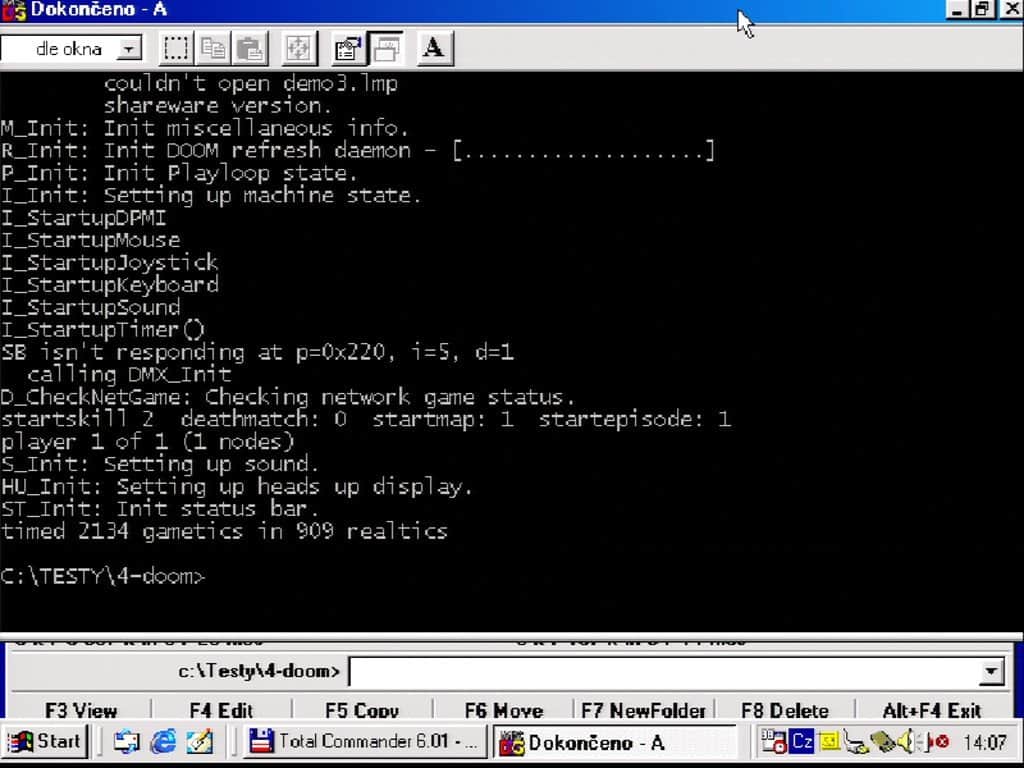Click F7 NewFolder in Total Commander
This screenshot has height=768, width=1024.
(643, 710)
